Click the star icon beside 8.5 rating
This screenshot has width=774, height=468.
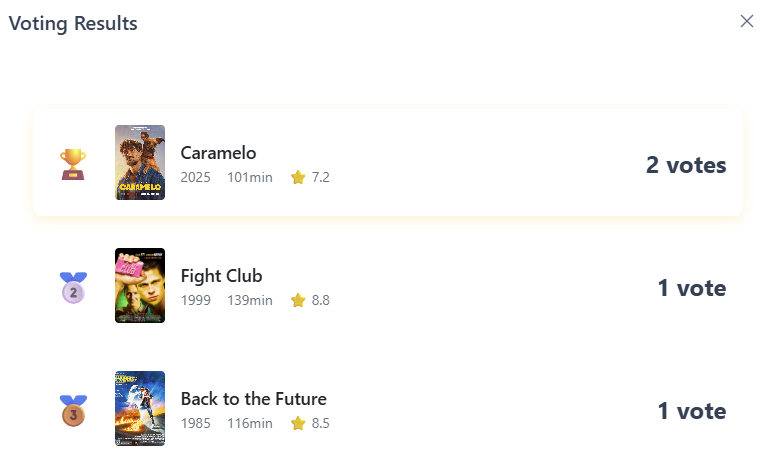(x=298, y=423)
